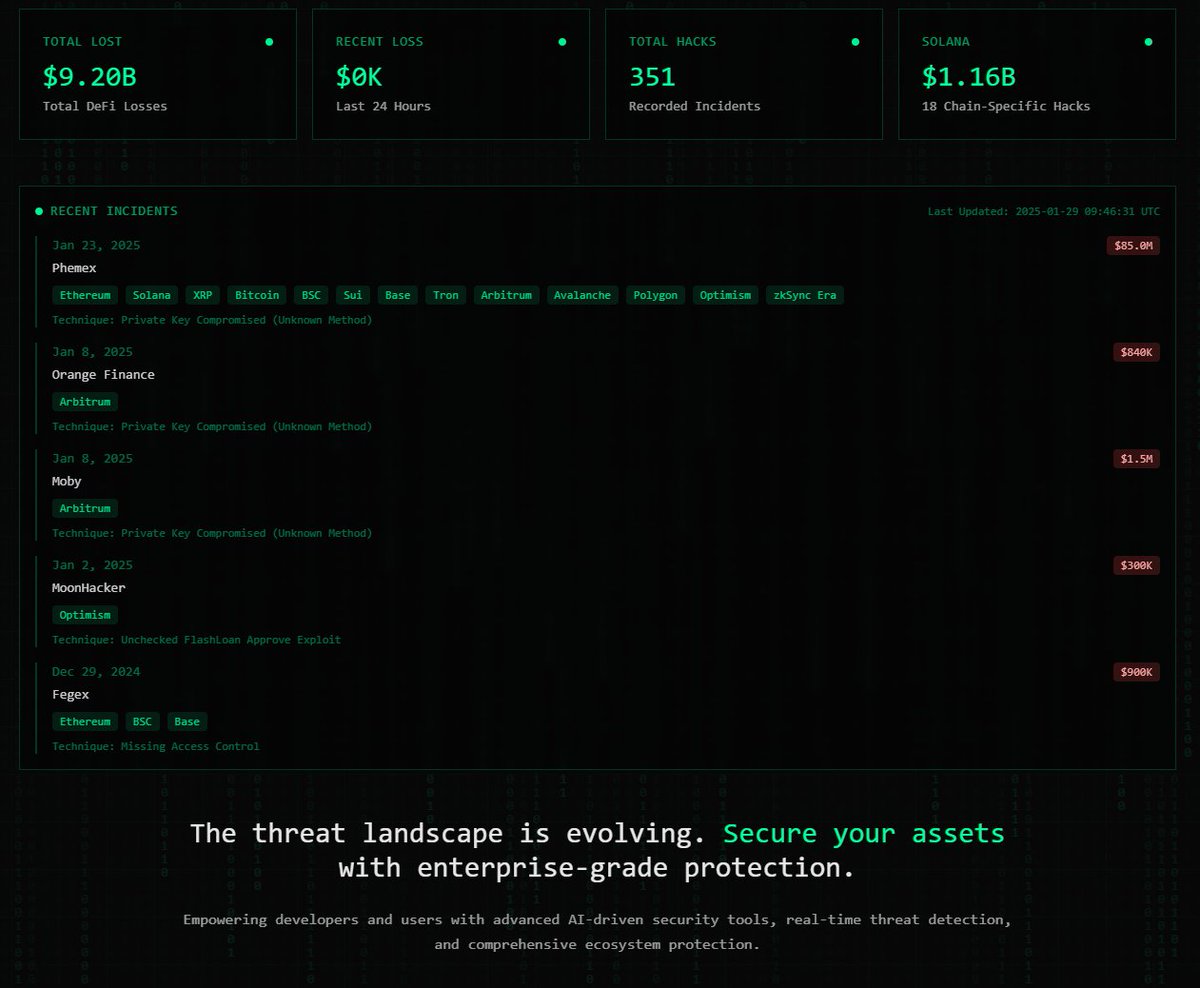
Task: Select the Tron chain tag
Action: (x=446, y=295)
